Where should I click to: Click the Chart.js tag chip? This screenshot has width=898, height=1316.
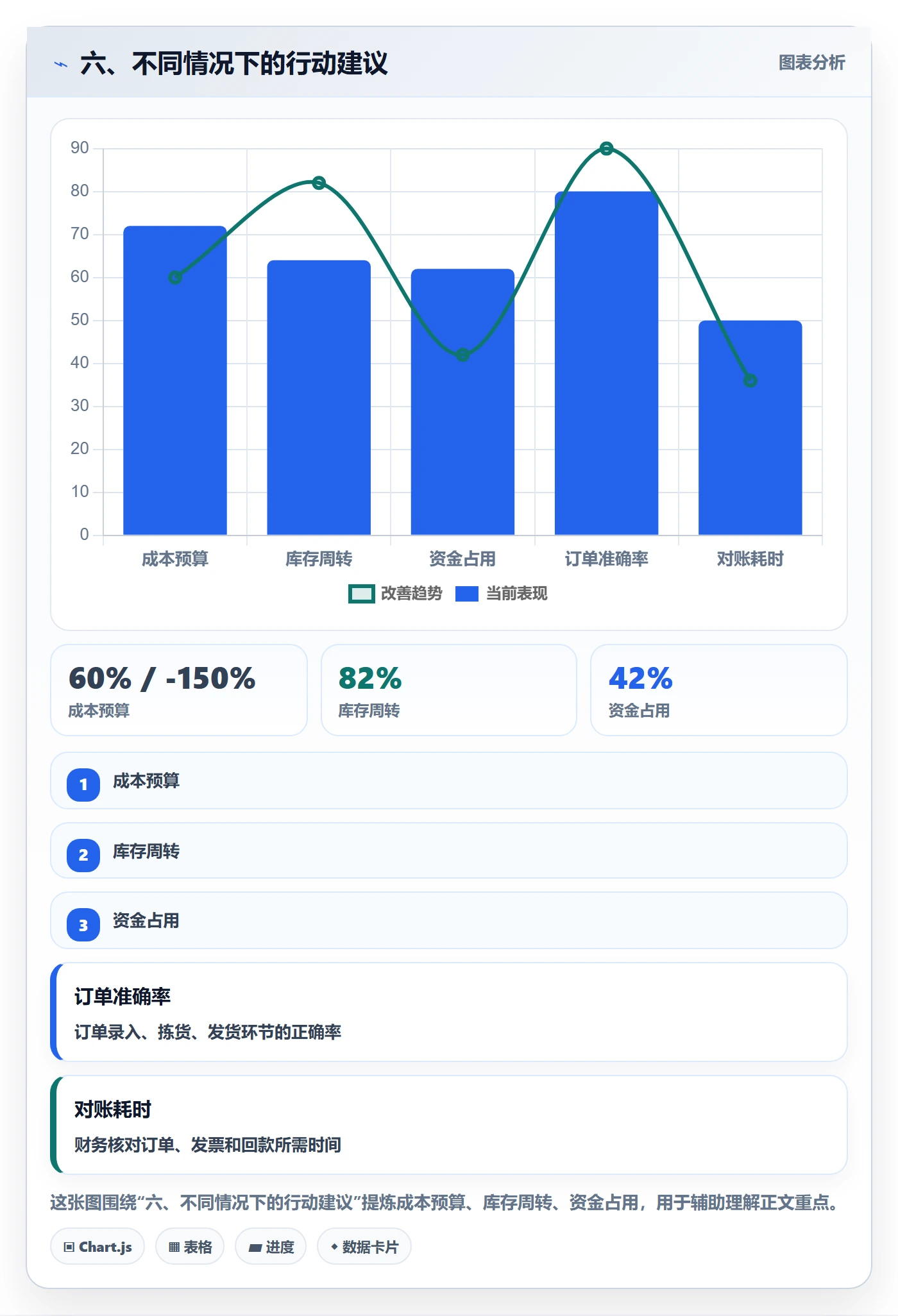(x=97, y=1247)
